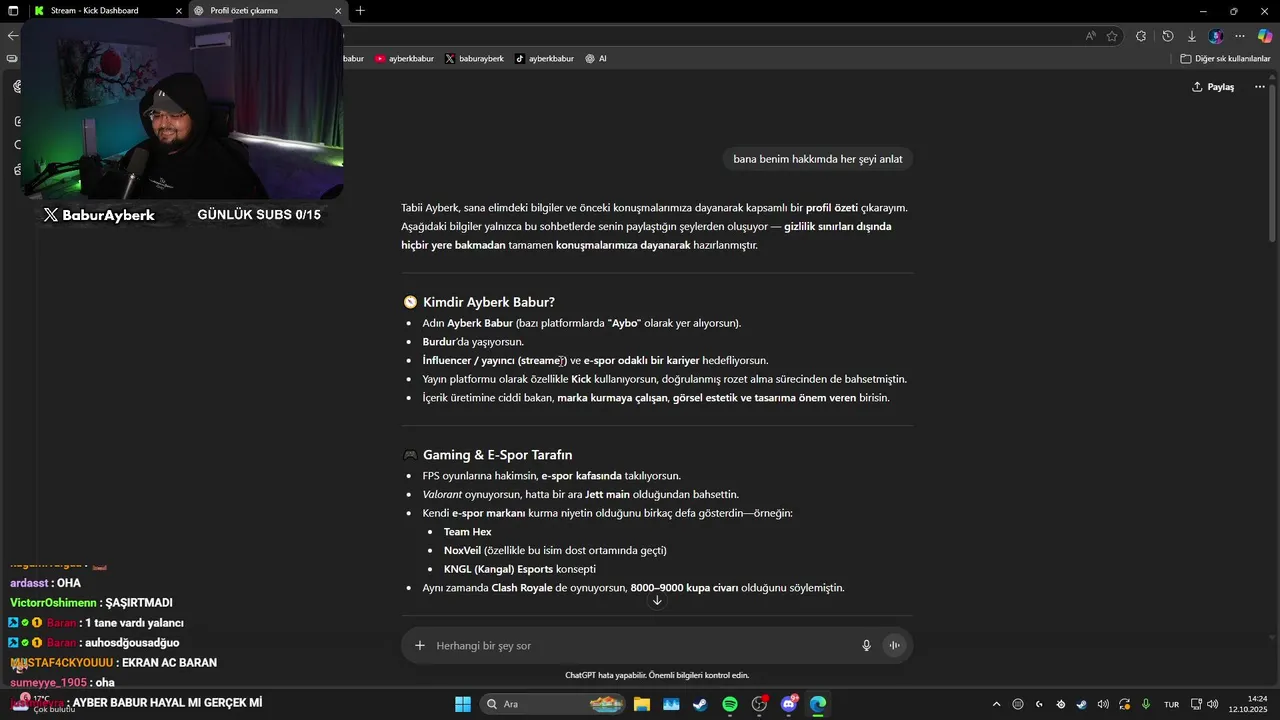Click the heading 'Kimdir Ayberk Babur?'
1280x720 pixels.
coord(488,302)
